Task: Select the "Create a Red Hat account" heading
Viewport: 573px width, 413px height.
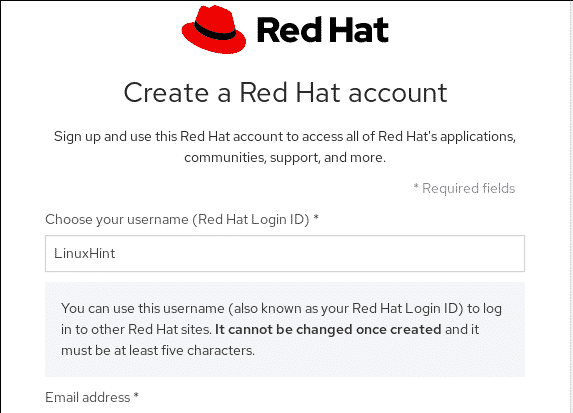Action: (x=285, y=92)
